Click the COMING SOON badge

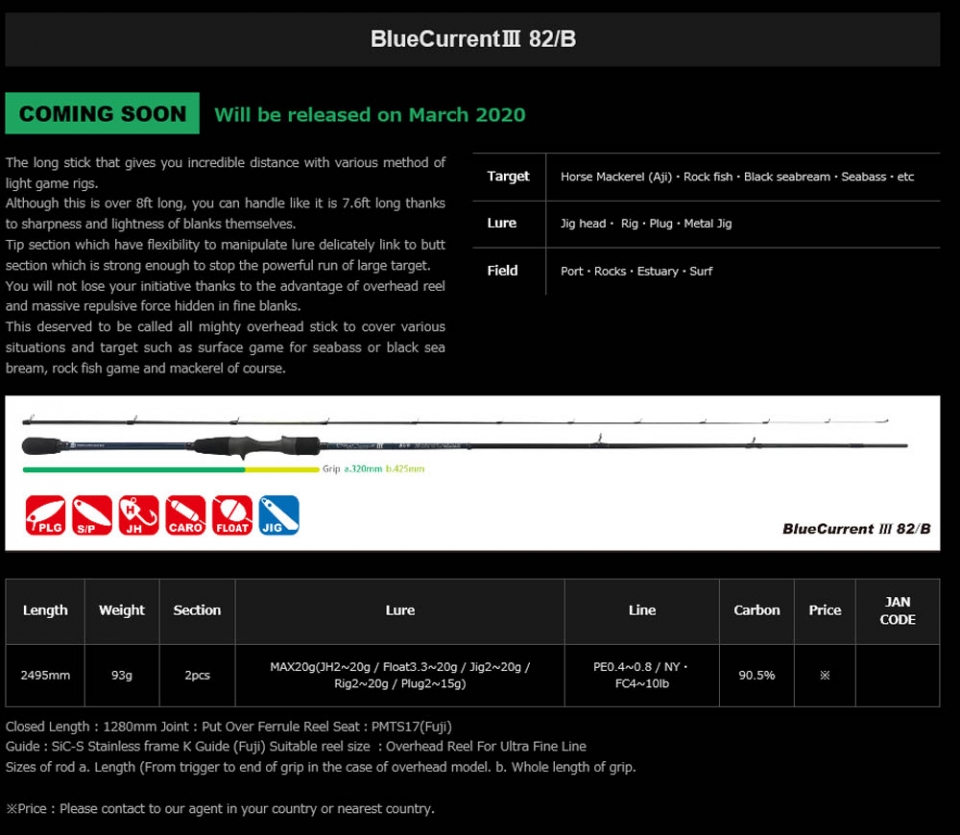click(x=102, y=113)
